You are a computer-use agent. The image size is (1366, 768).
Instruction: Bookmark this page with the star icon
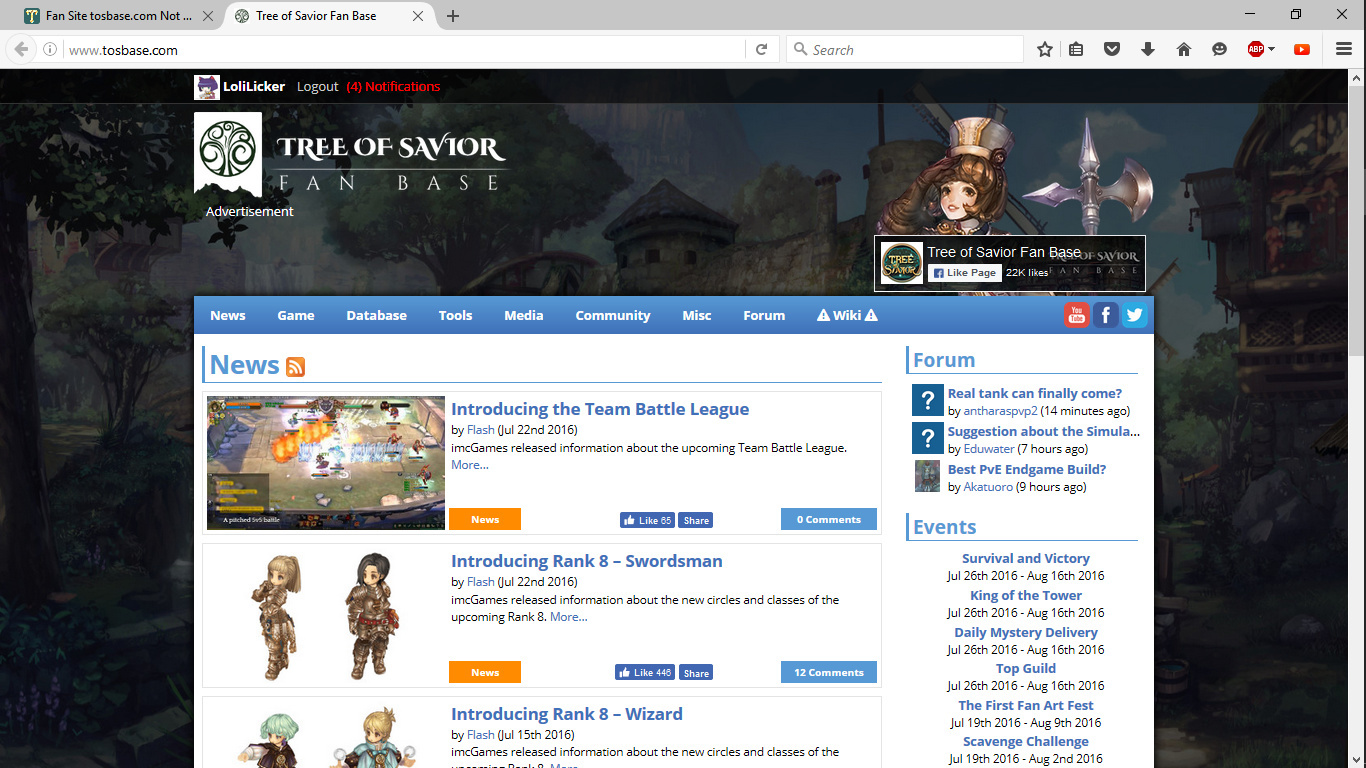(x=1045, y=49)
